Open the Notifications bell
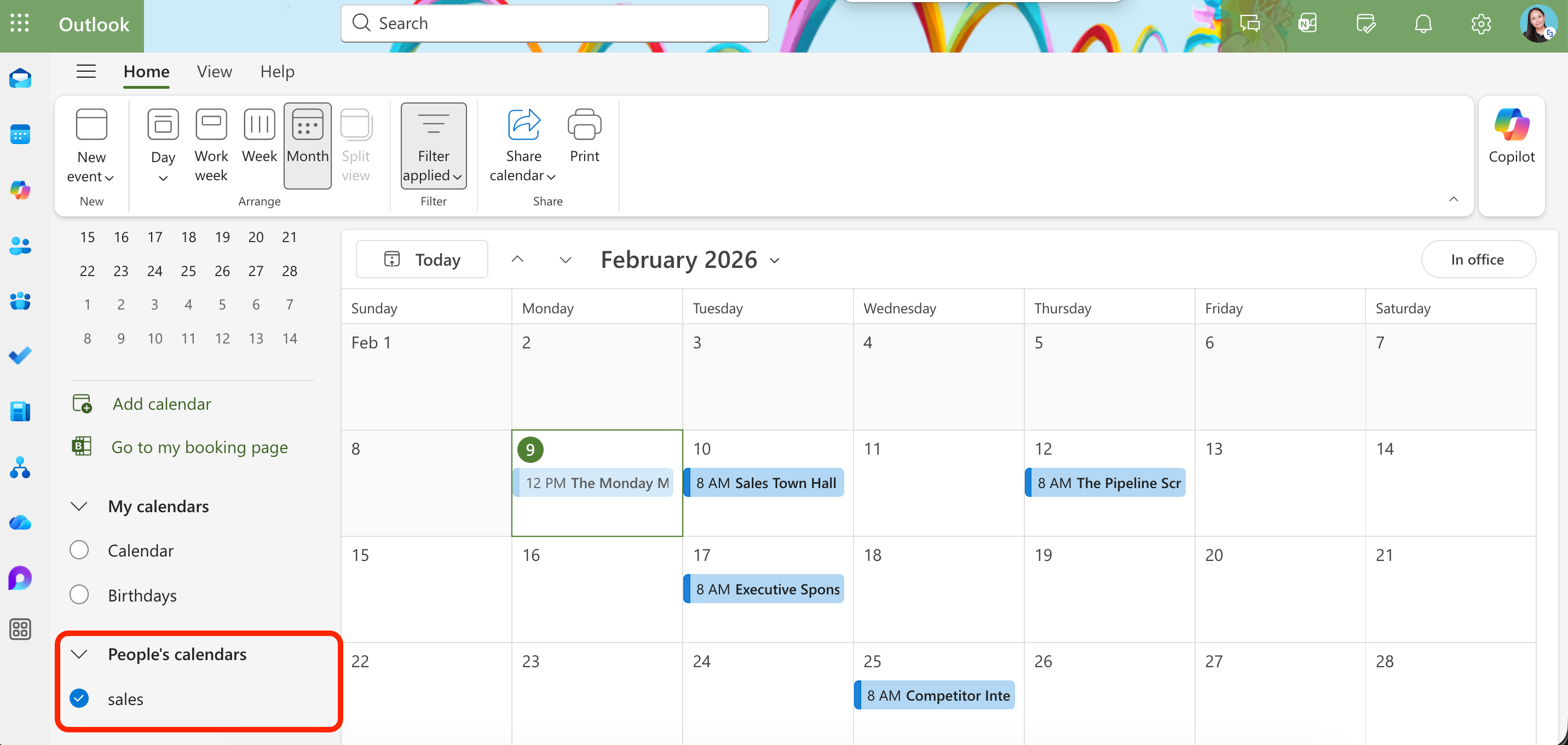The image size is (1568, 745). [1424, 24]
